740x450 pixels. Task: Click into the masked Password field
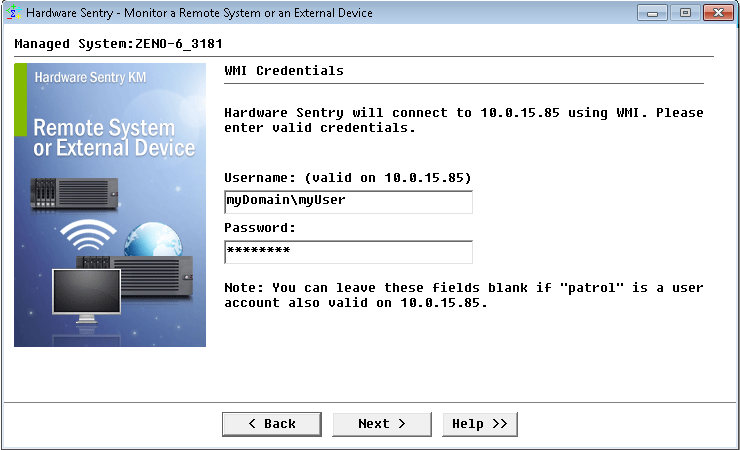(x=348, y=251)
